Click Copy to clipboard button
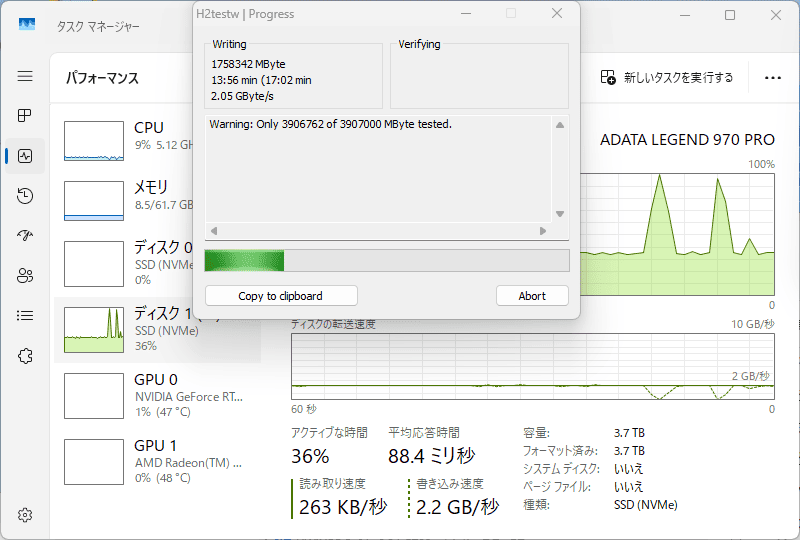This screenshot has height=540, width=800. [x=280, y=296]
